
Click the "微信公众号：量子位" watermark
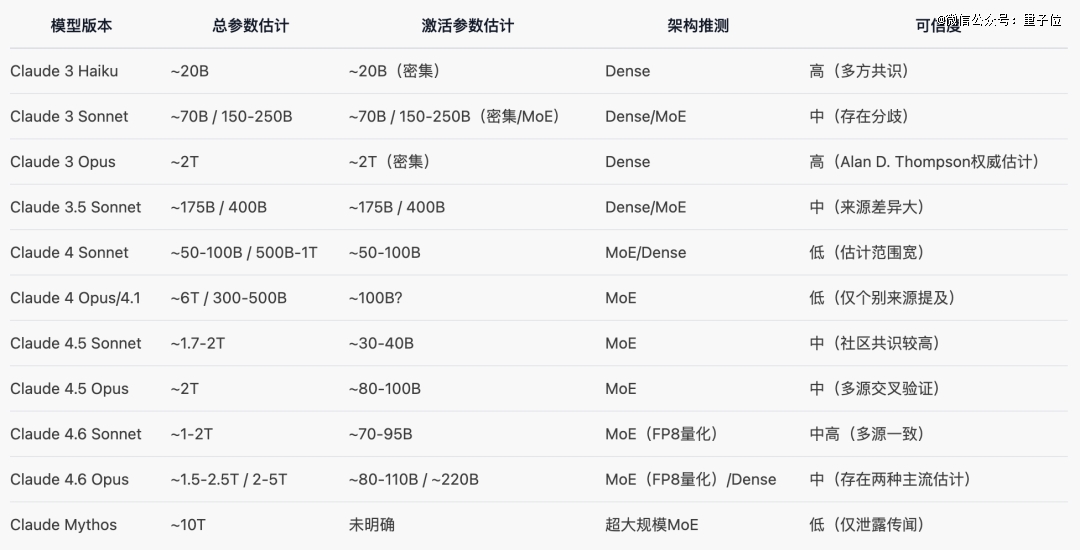pyautogui.click(x=1003, y=20)
